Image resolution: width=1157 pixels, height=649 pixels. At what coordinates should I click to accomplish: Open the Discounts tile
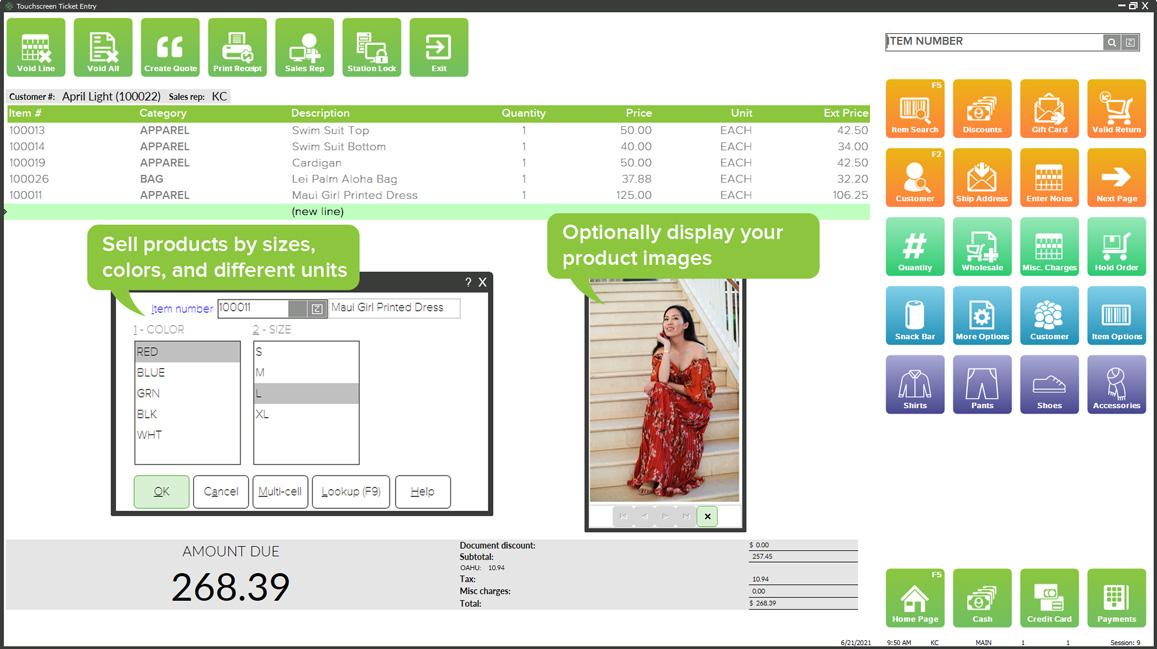982,109
